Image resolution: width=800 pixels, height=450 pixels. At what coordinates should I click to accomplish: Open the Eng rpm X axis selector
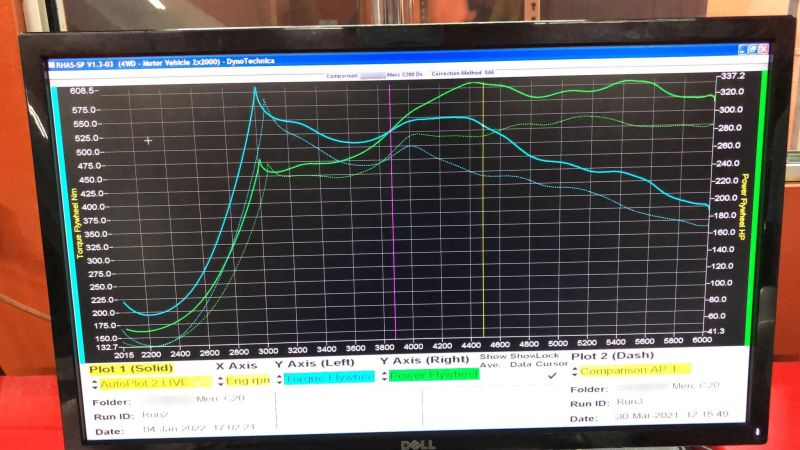(x=247, y=381)
